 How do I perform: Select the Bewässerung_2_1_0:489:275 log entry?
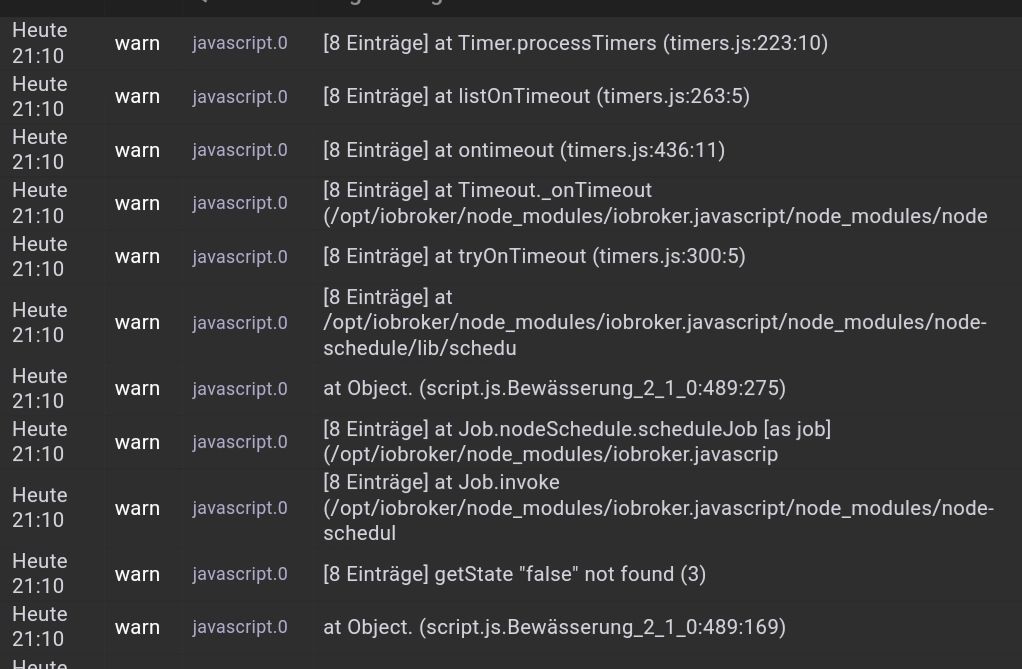click(x=555, y=389)
